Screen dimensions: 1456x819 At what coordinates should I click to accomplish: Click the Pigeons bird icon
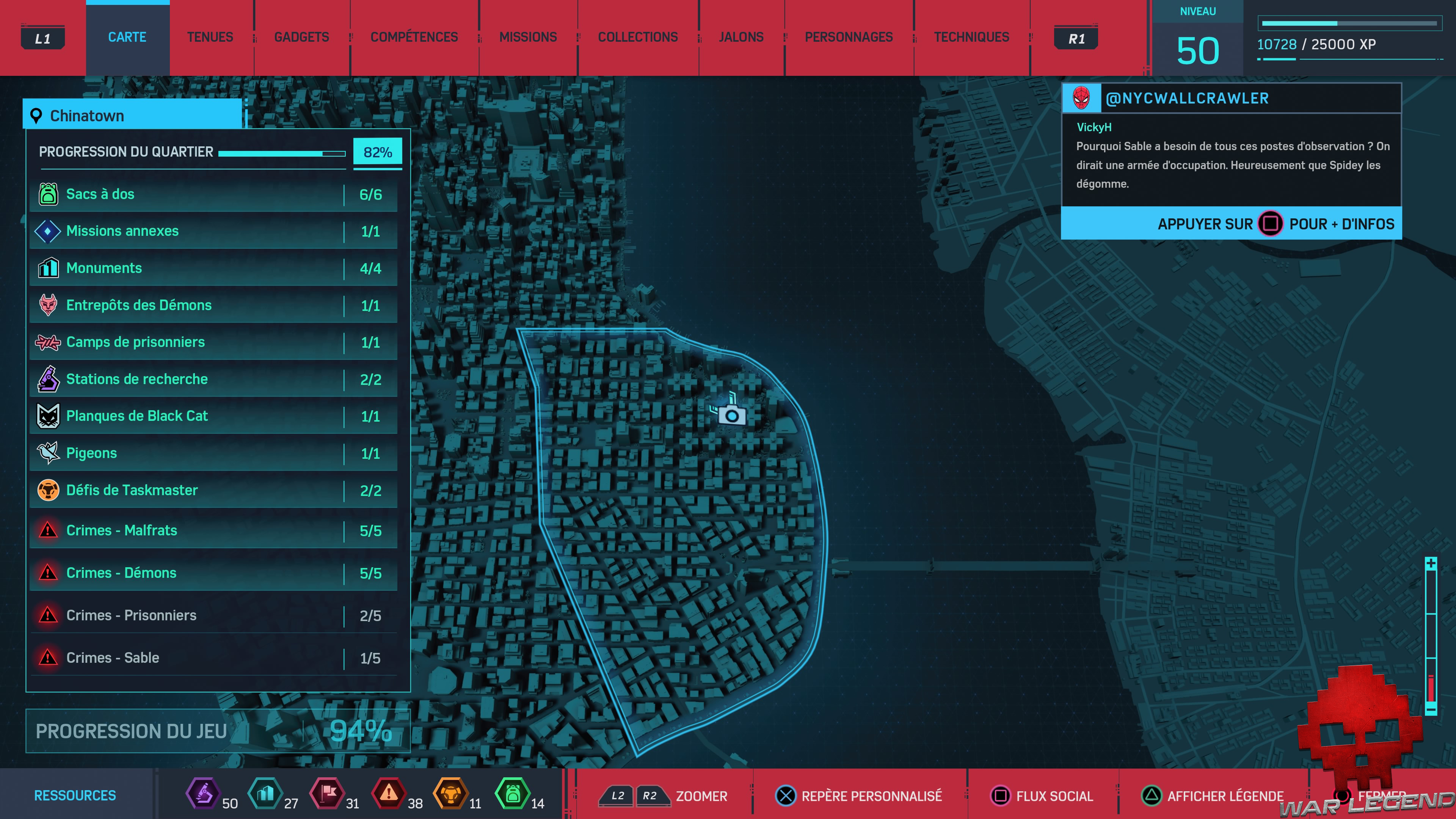click(x=48, y=453)
